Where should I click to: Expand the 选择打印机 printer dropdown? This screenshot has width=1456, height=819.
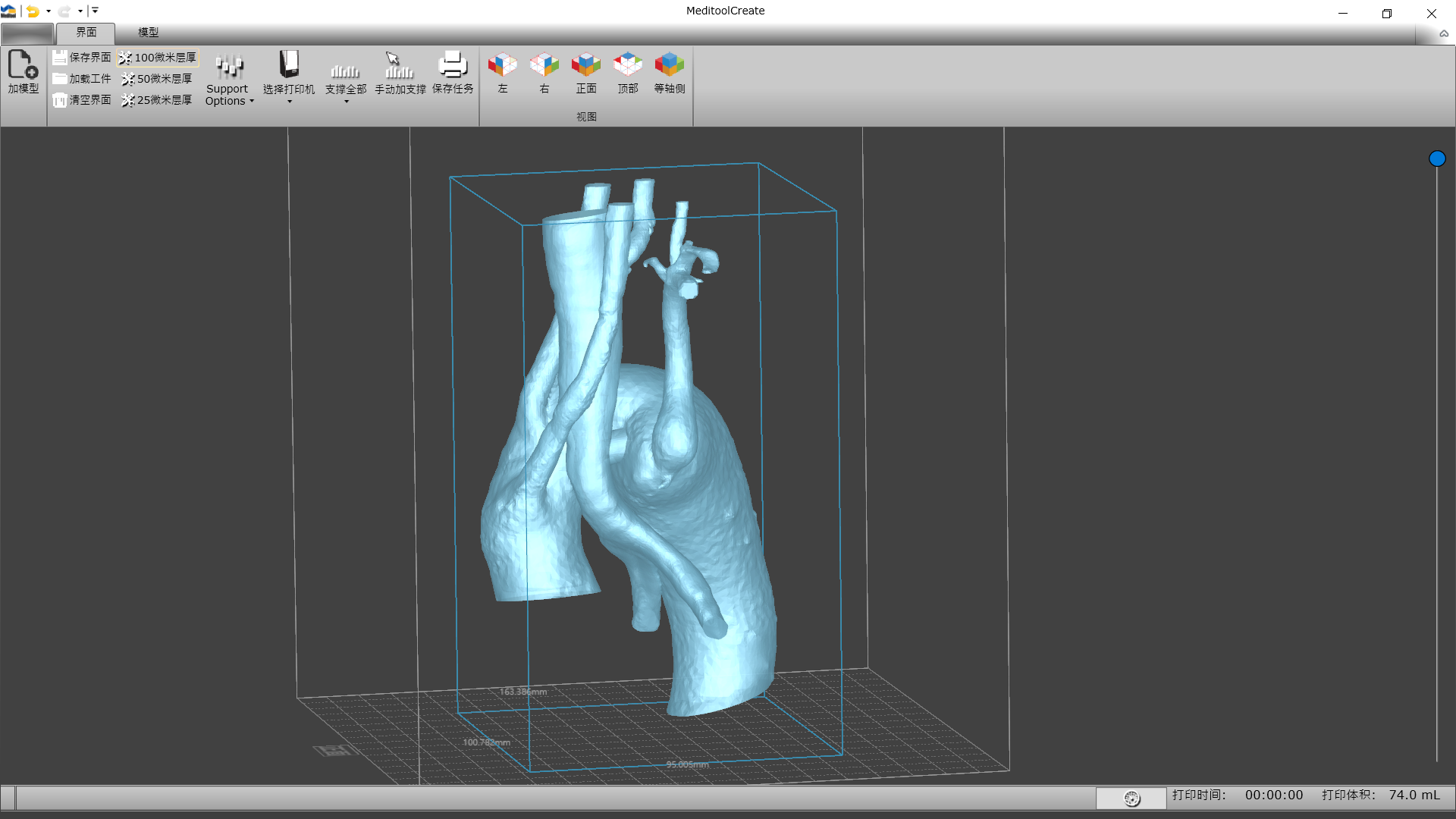point(289,101)
